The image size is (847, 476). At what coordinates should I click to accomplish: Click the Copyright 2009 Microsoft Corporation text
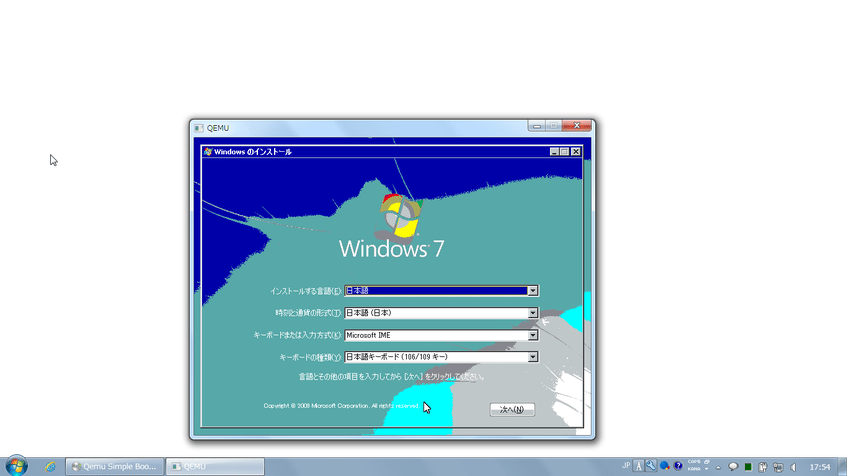(x=341, y=406)
